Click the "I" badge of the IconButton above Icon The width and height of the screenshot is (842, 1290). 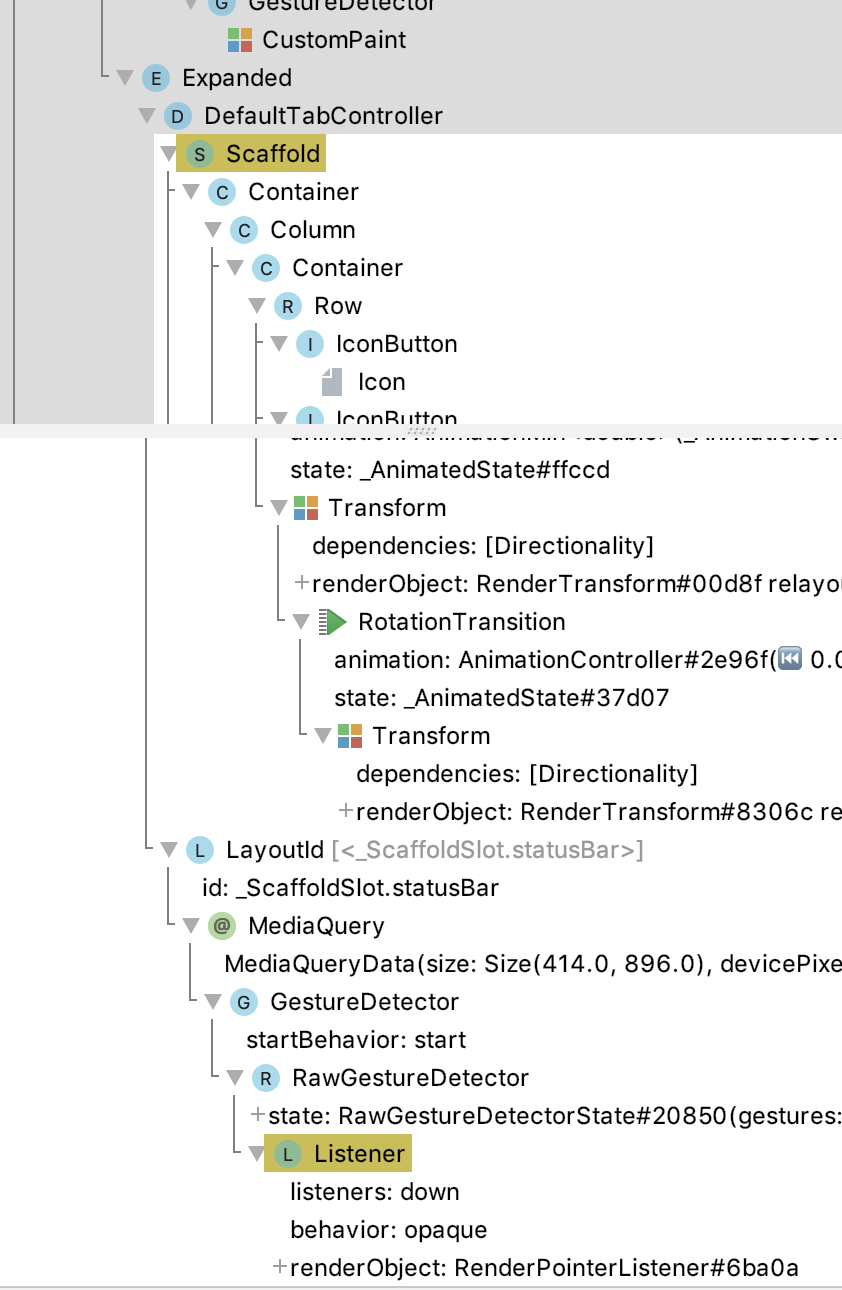coord(310,344)
